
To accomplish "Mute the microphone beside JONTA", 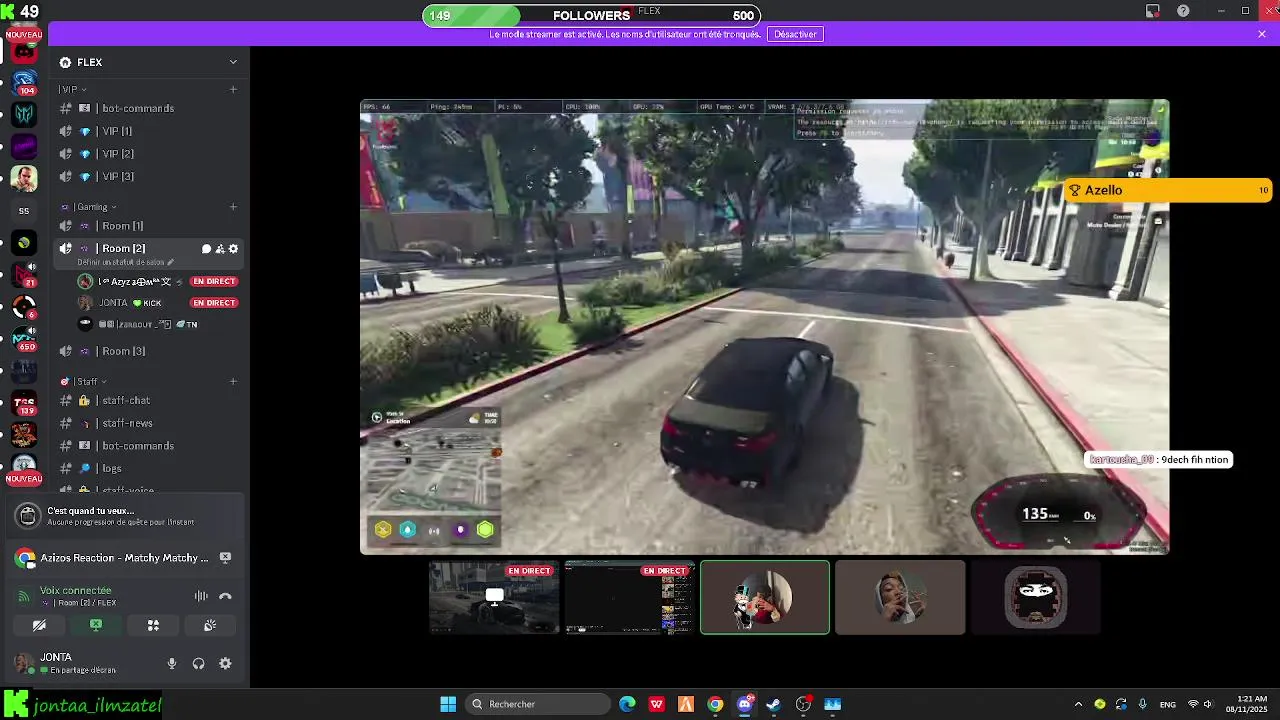I will pos(172,663).
